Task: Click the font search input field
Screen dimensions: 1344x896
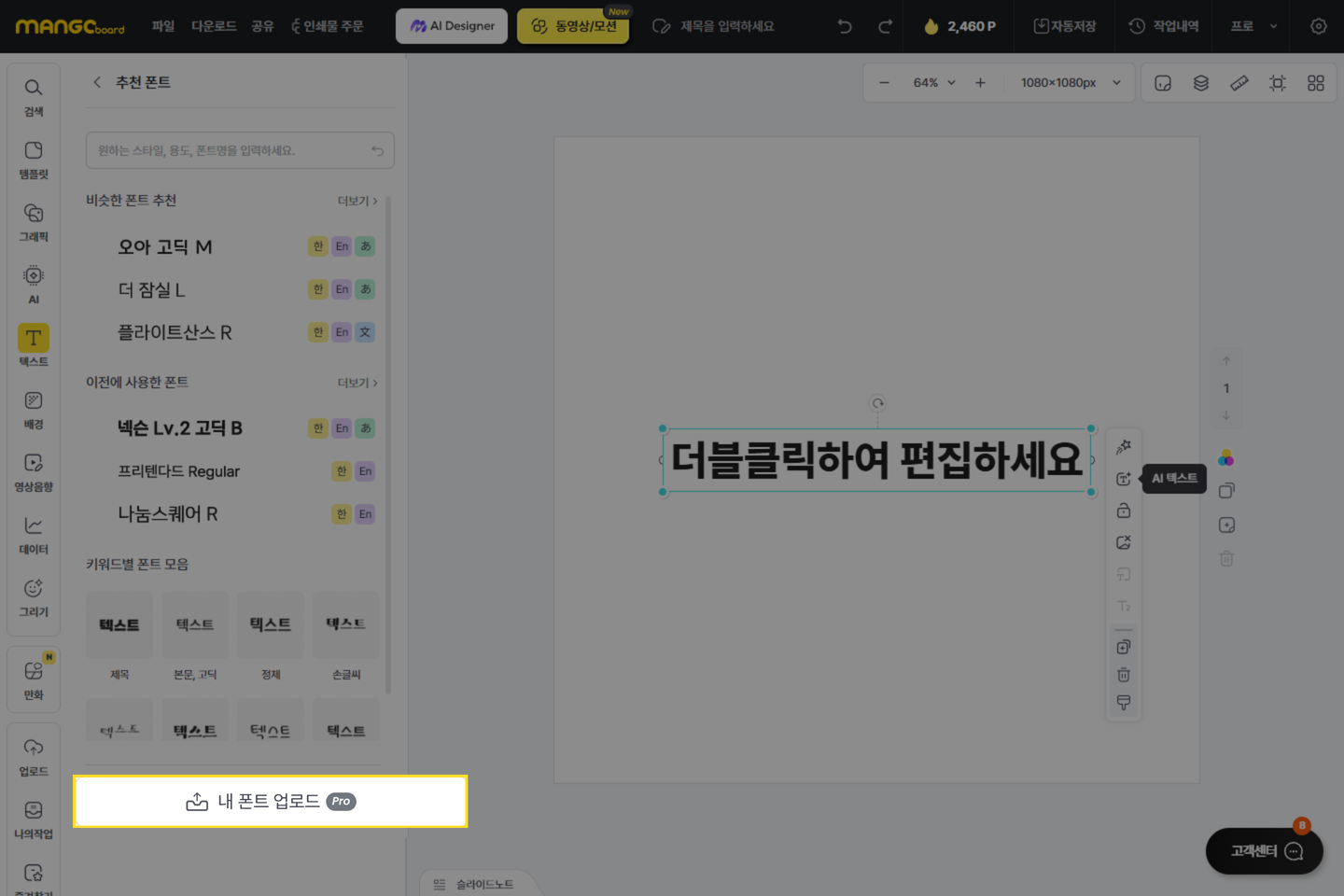Action: 240,150
